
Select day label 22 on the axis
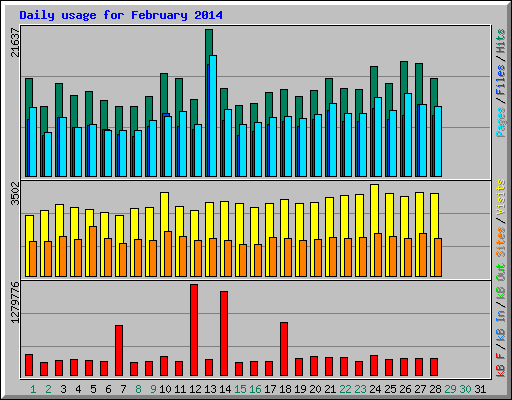(345, 389)
